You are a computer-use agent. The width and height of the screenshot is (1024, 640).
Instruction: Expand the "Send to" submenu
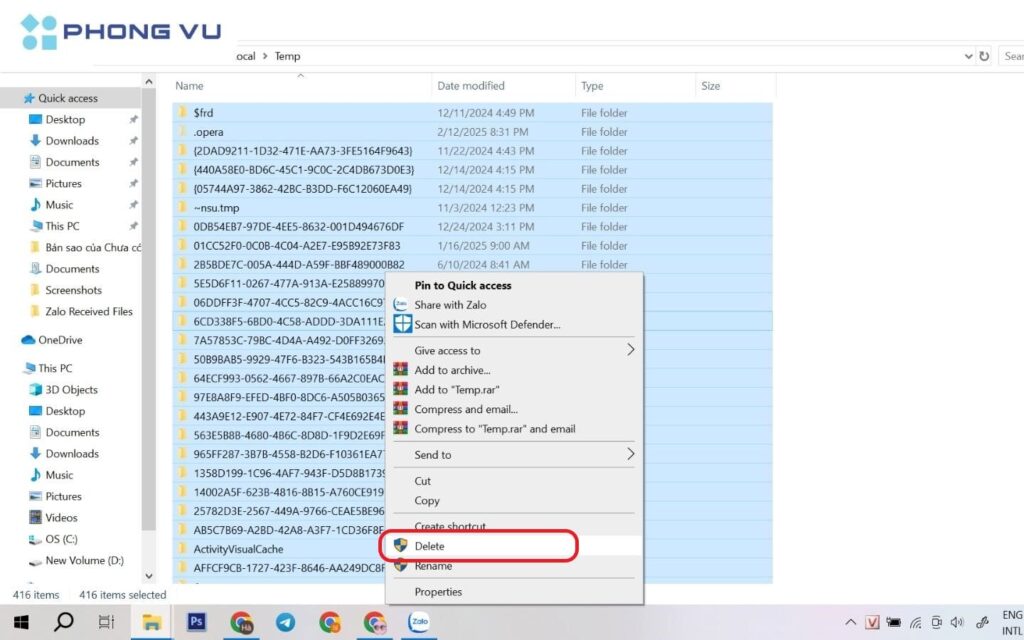tap(630, 455)
